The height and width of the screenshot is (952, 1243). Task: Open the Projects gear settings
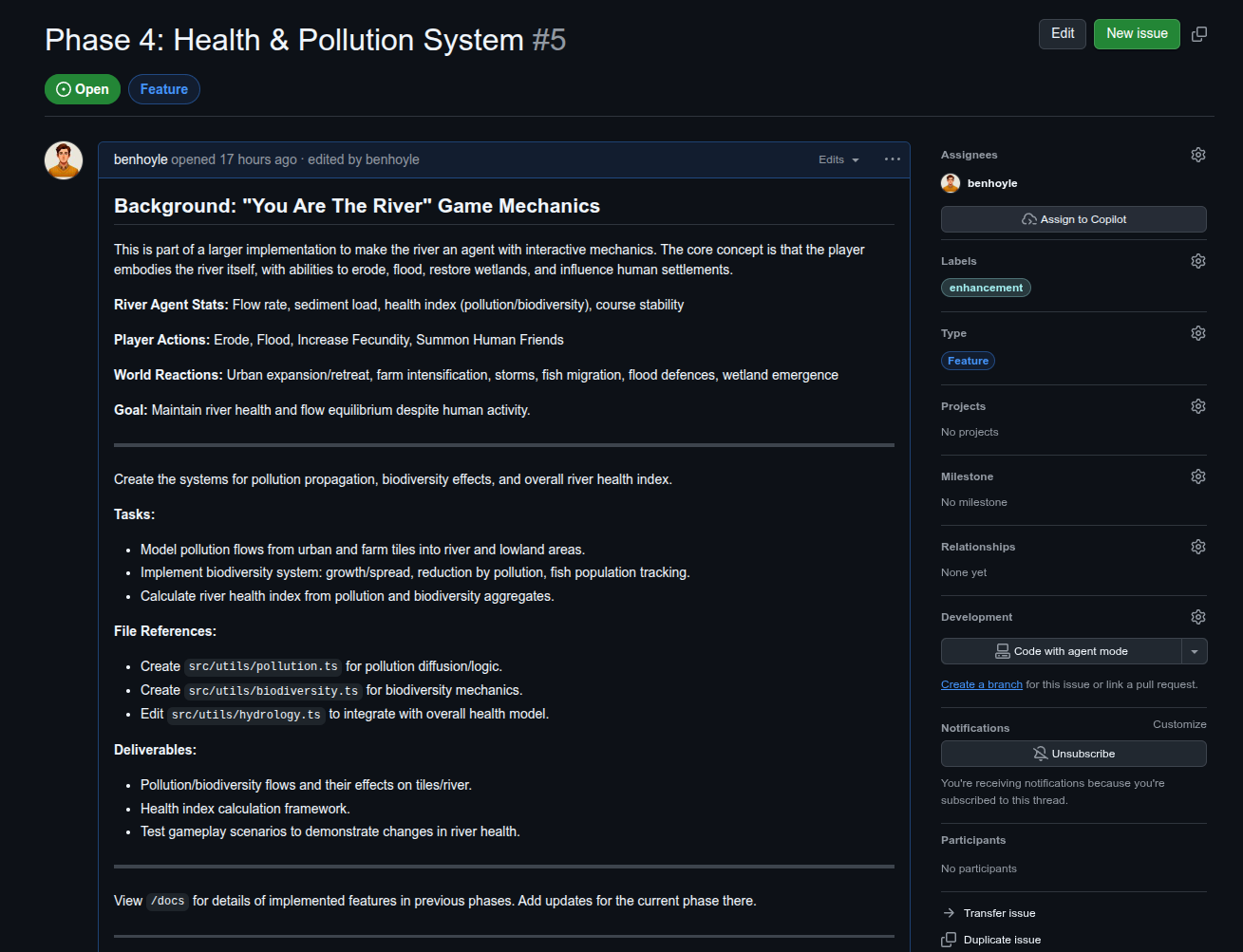coord(1197,406)
